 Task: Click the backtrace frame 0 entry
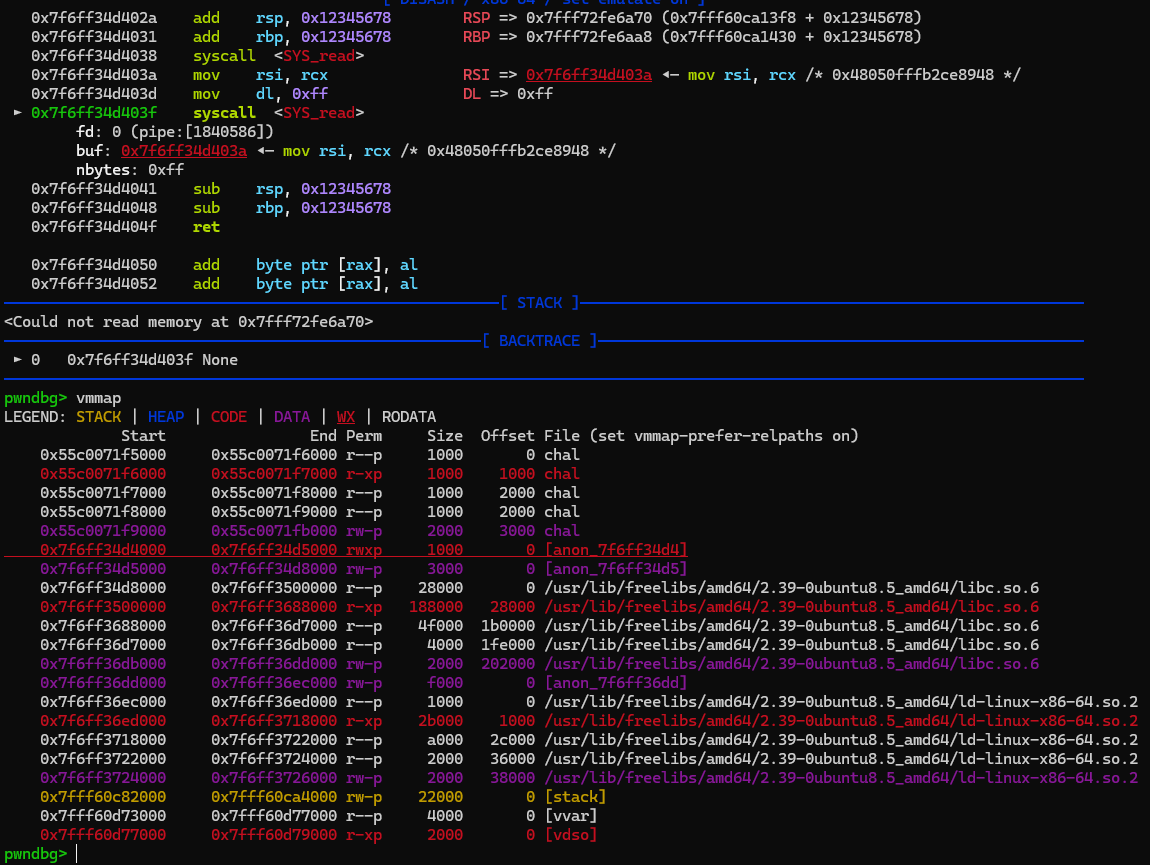click(125, 360)
